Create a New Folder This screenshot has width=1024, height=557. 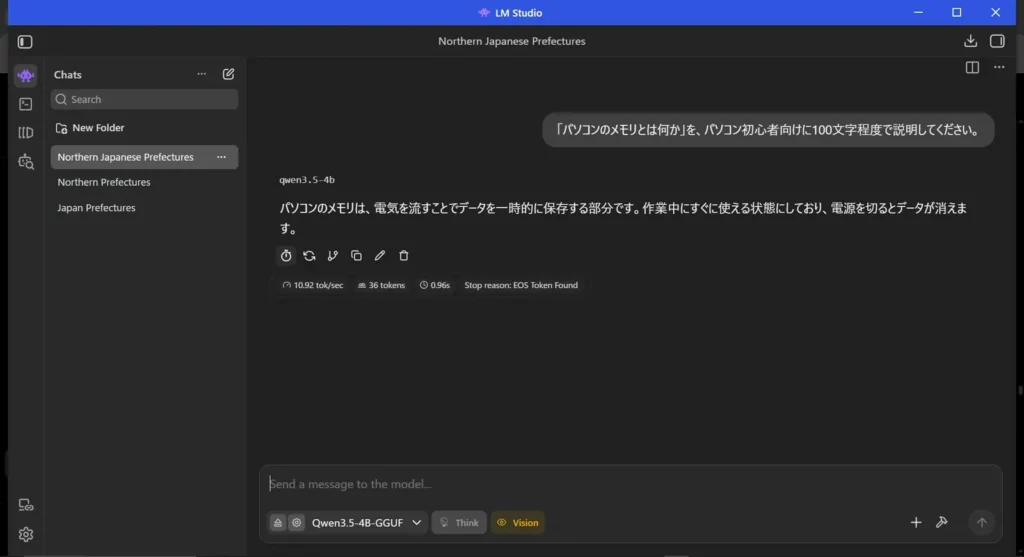(90, 128)
